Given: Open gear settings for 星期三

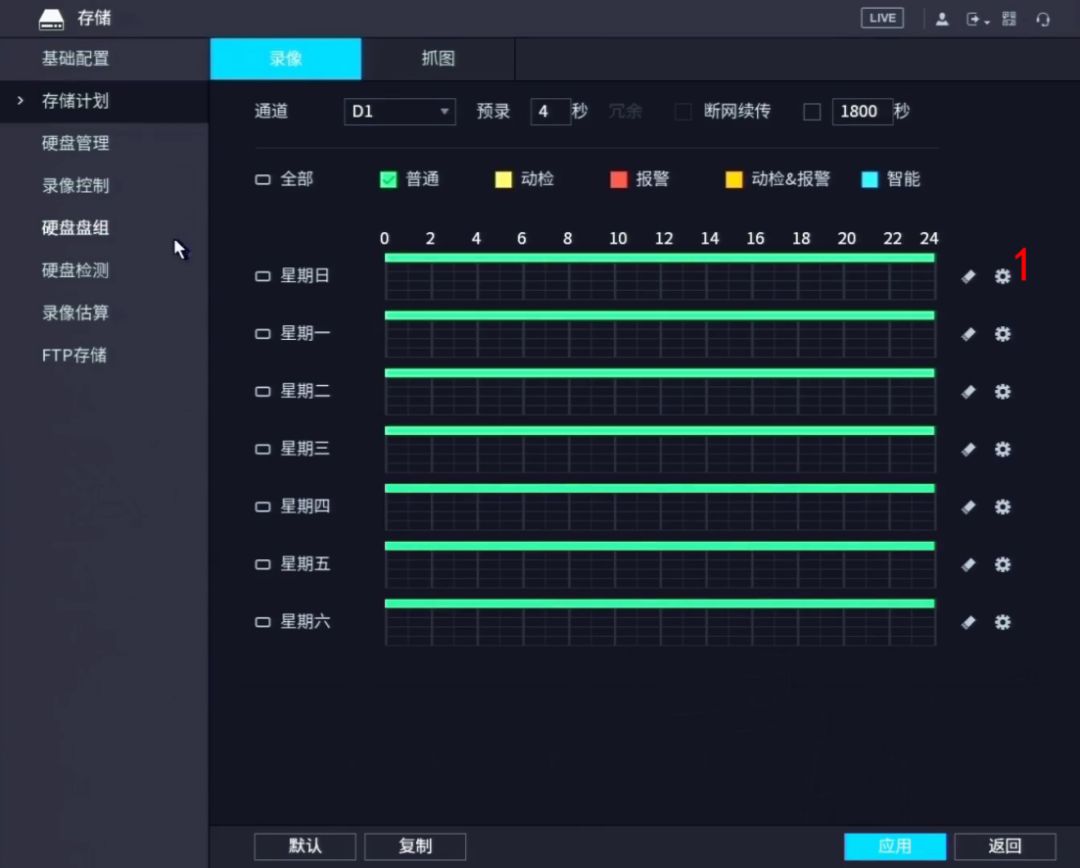Looking at the screenshot, I should click(x=1002, y=450).
